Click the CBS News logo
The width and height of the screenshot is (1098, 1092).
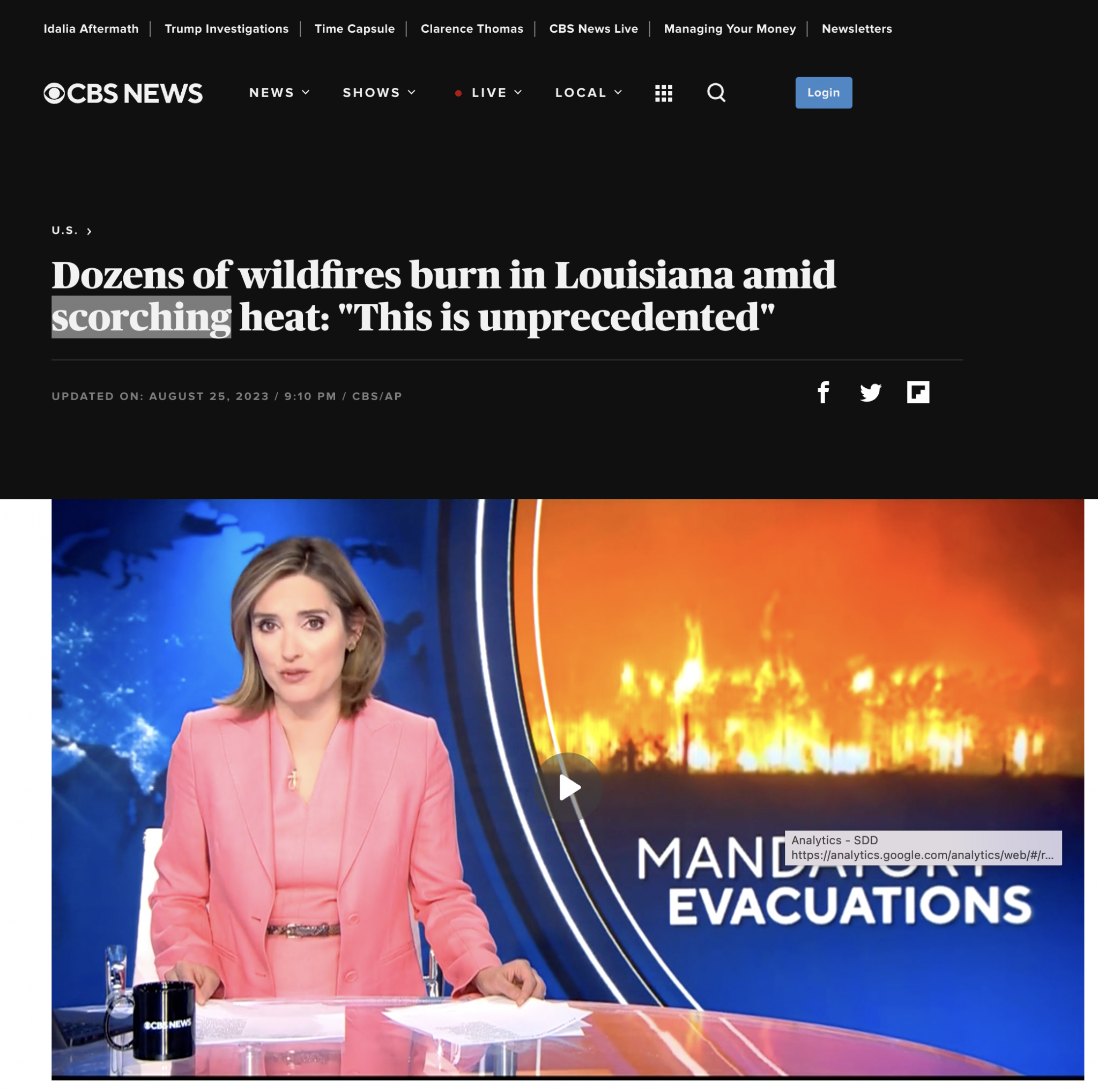click(x=123, y=93)
